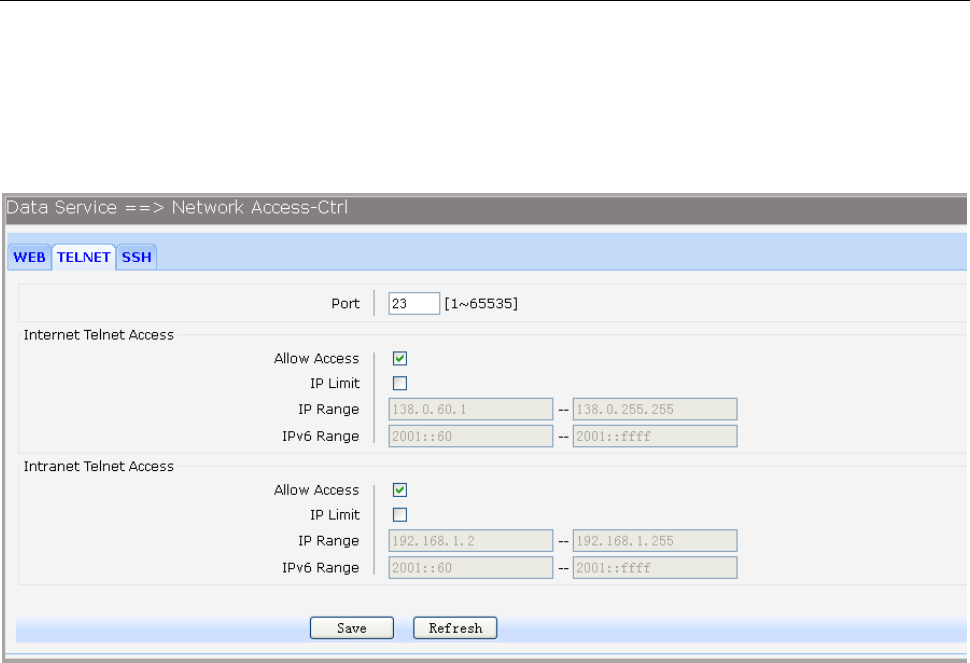The height and width of the screenshot is (663, 970).
Task: Click Internet IP Range end field 138.0.255.255
Action: [655, 409]
